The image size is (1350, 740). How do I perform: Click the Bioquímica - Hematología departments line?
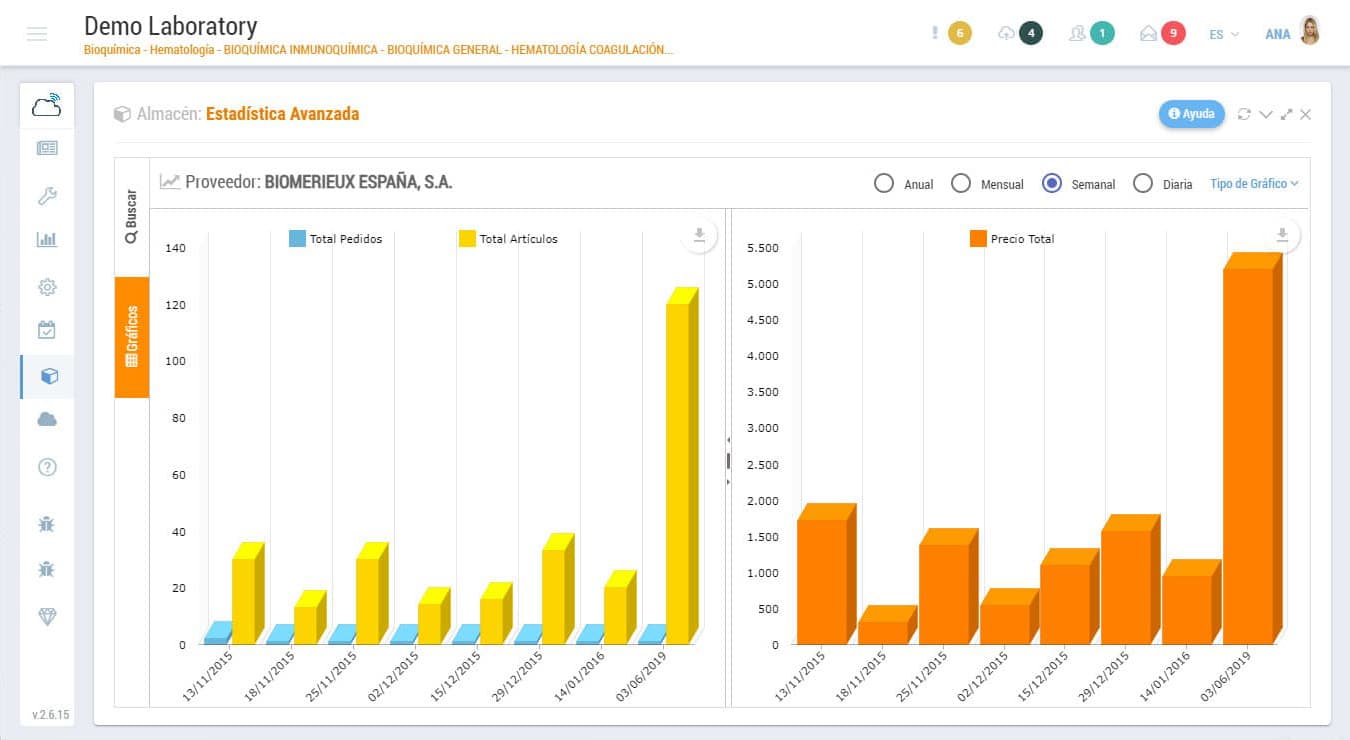coord(379,49)
